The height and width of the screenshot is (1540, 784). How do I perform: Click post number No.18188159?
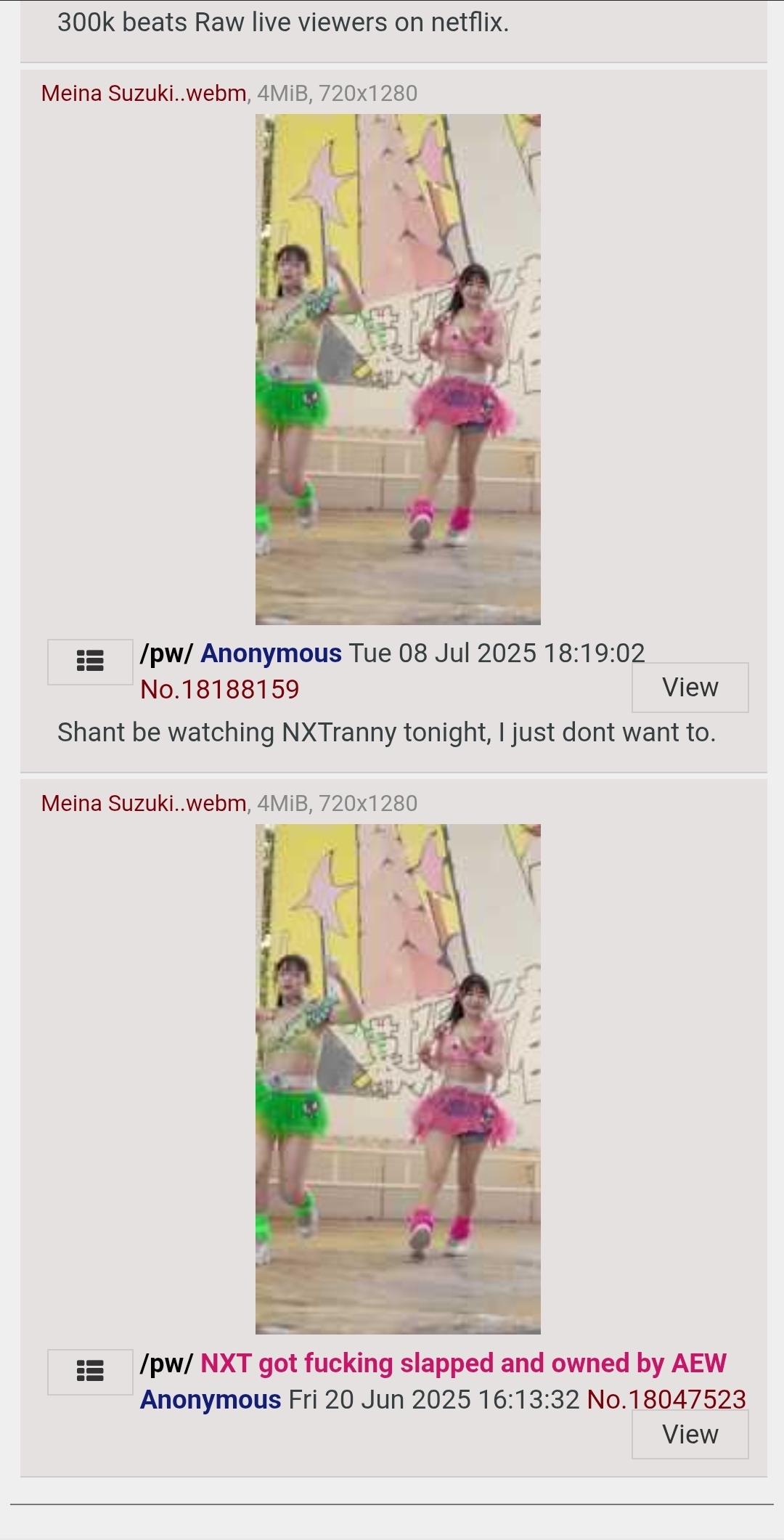pyautogui.click(x=220, y=689)
